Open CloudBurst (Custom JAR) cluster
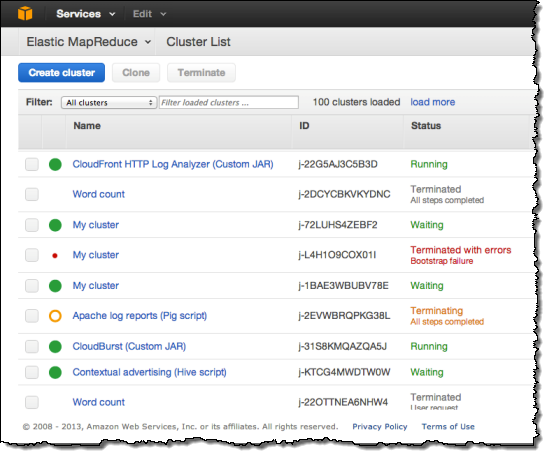550x456 pixels. [x=129, y=347]
